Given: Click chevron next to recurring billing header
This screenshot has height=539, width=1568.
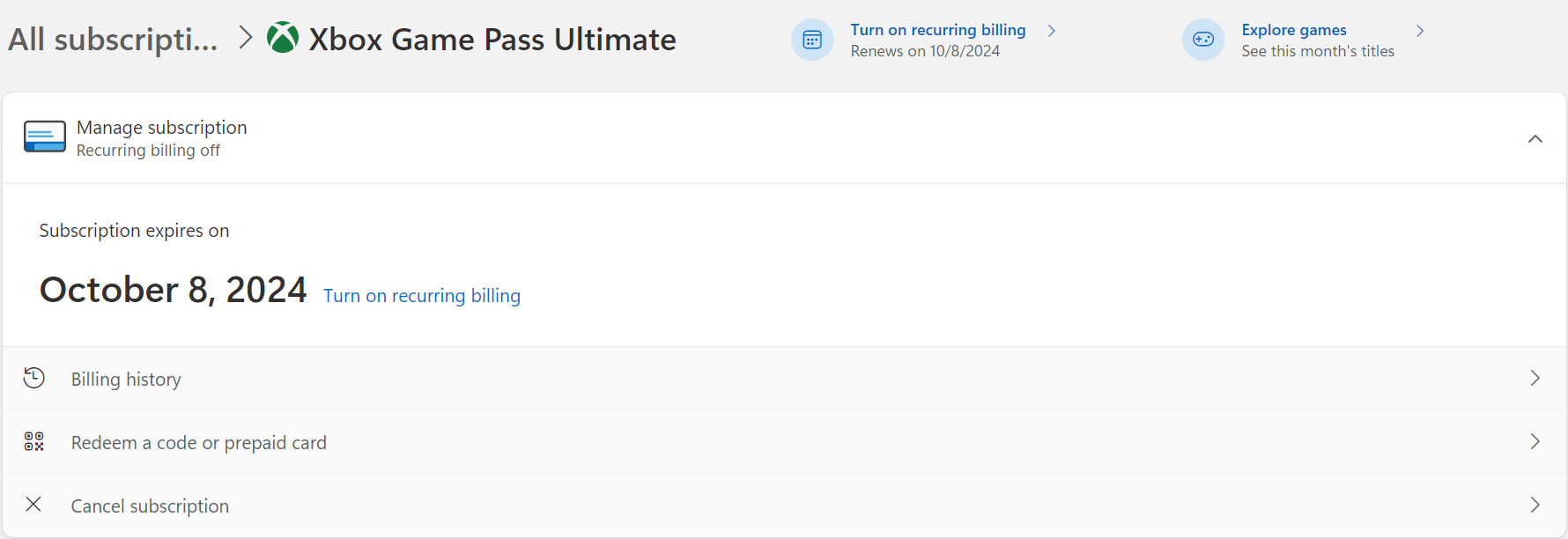Looking at the screenshot, I should (x=1052, y=31).
